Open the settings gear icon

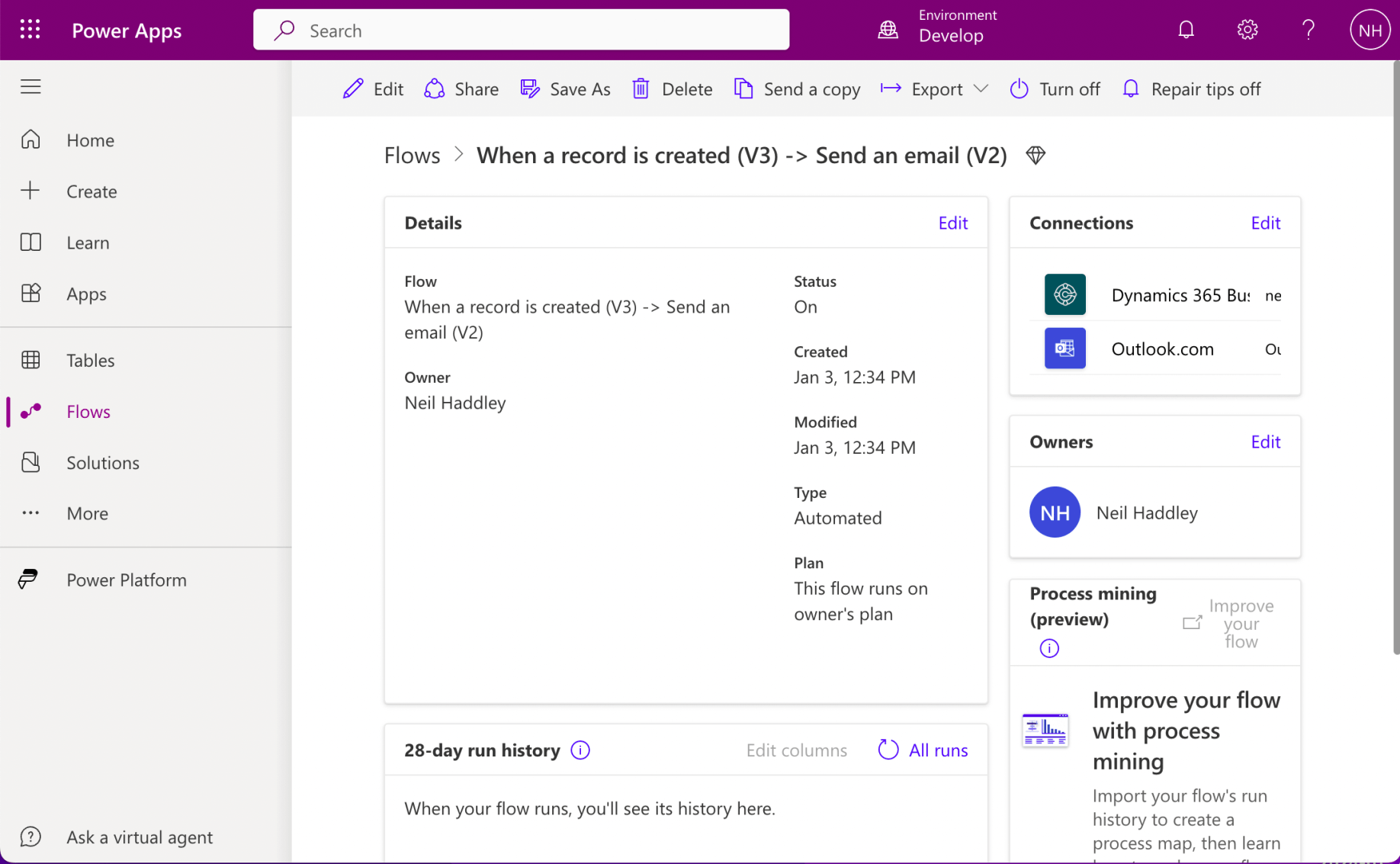point(1247,30)
